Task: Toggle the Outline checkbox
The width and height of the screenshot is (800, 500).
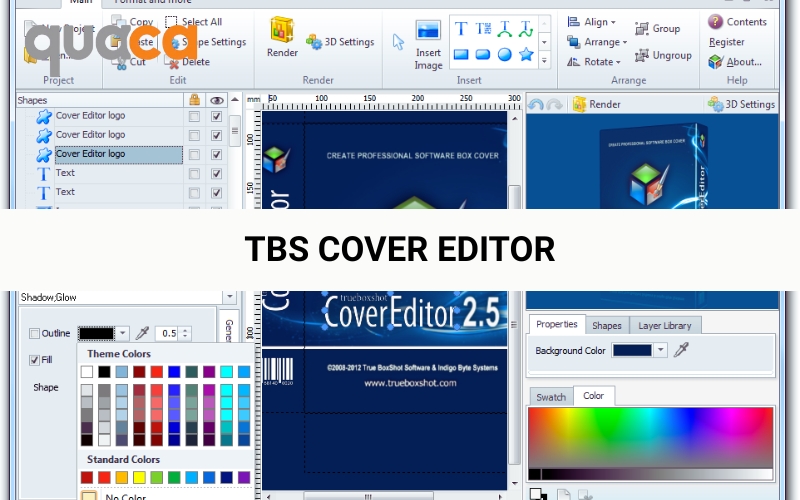Action: pyautogui.click(x=34, y=334)
